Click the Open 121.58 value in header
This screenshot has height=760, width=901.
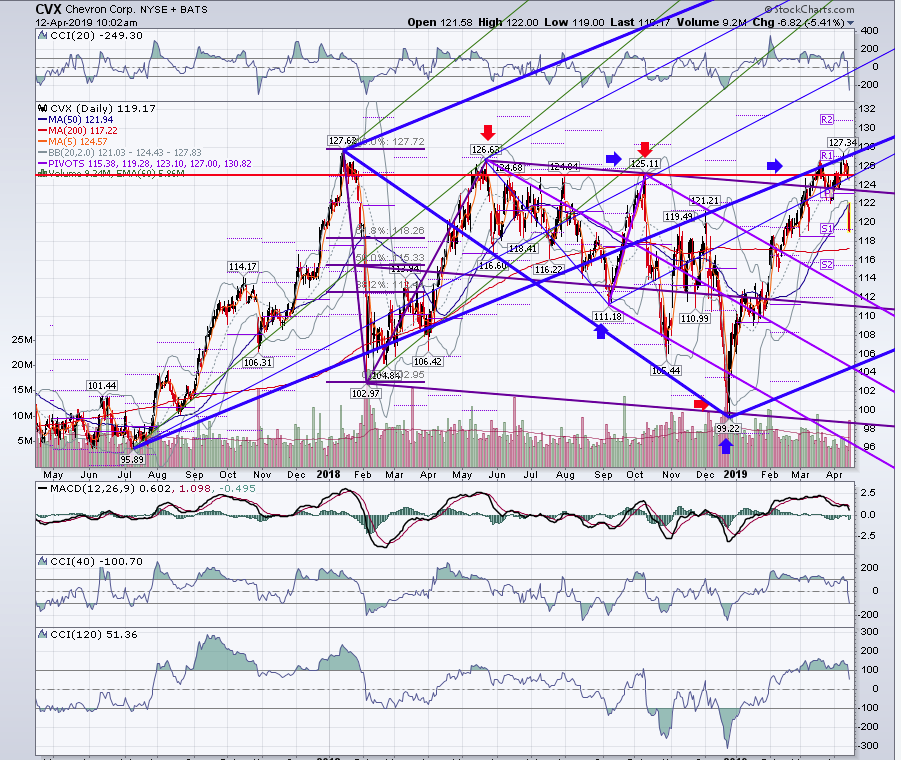[440, 22]
